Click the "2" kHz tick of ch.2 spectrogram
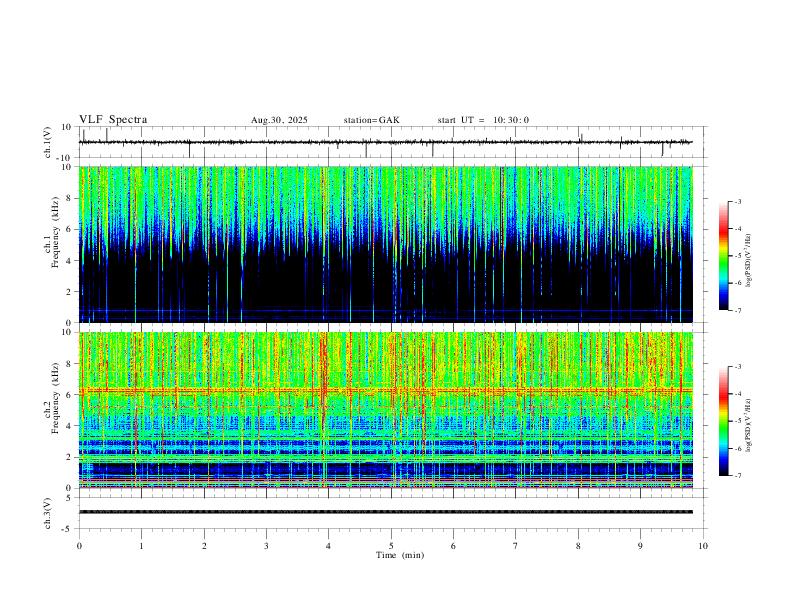Viewport: 792px width, 612px height. (70, 457)
